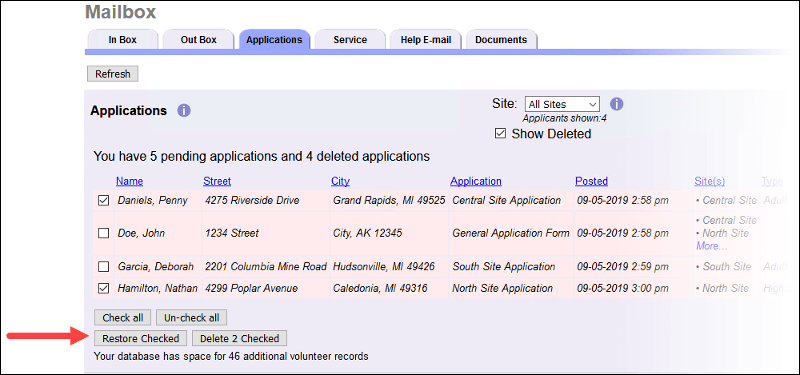Click street 2201 Columbia Mine Road

(265, 267)
